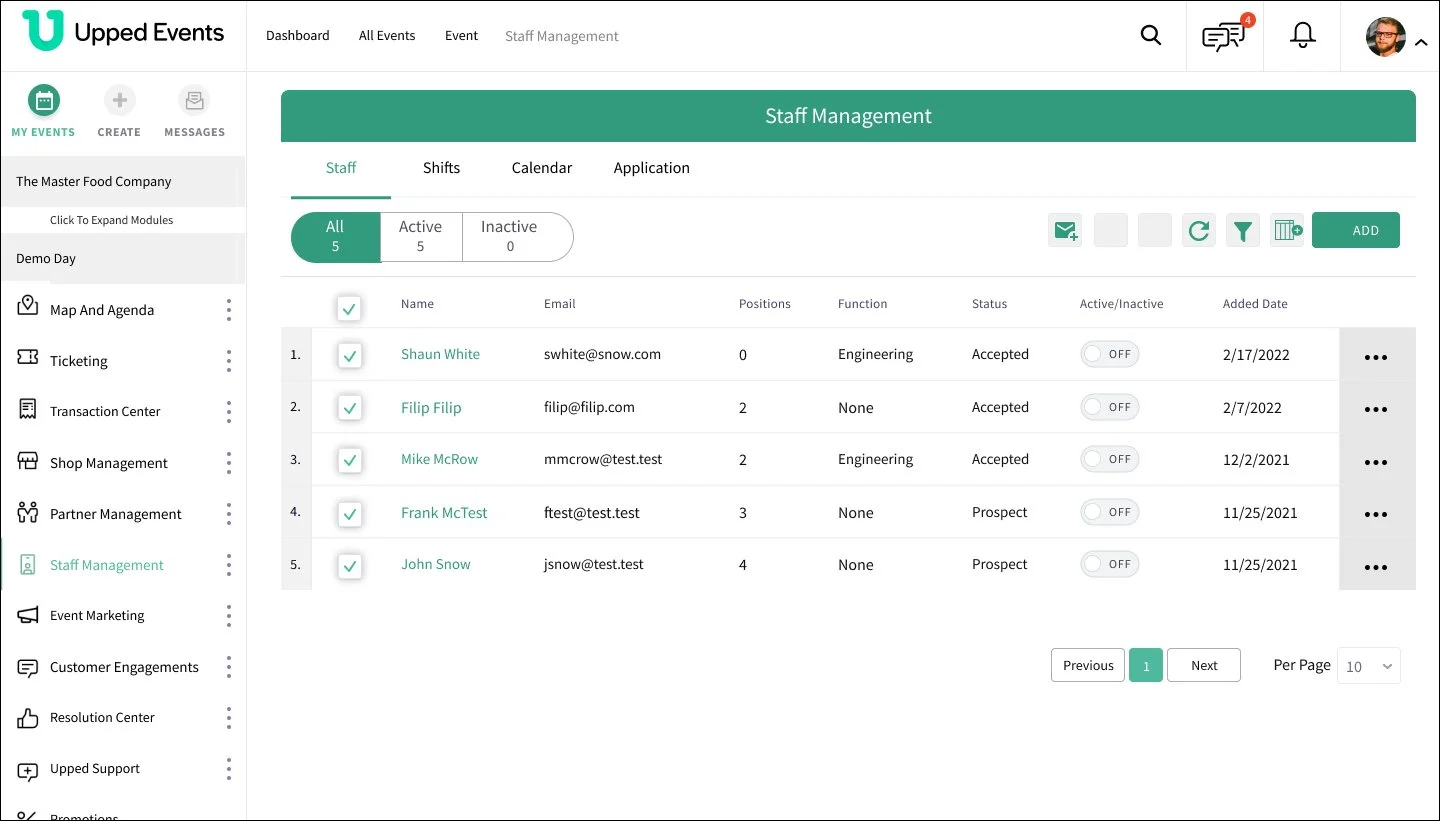1440x821 pixels.
Task: Expand Staff Management options dots
Action: coord(228,565)
